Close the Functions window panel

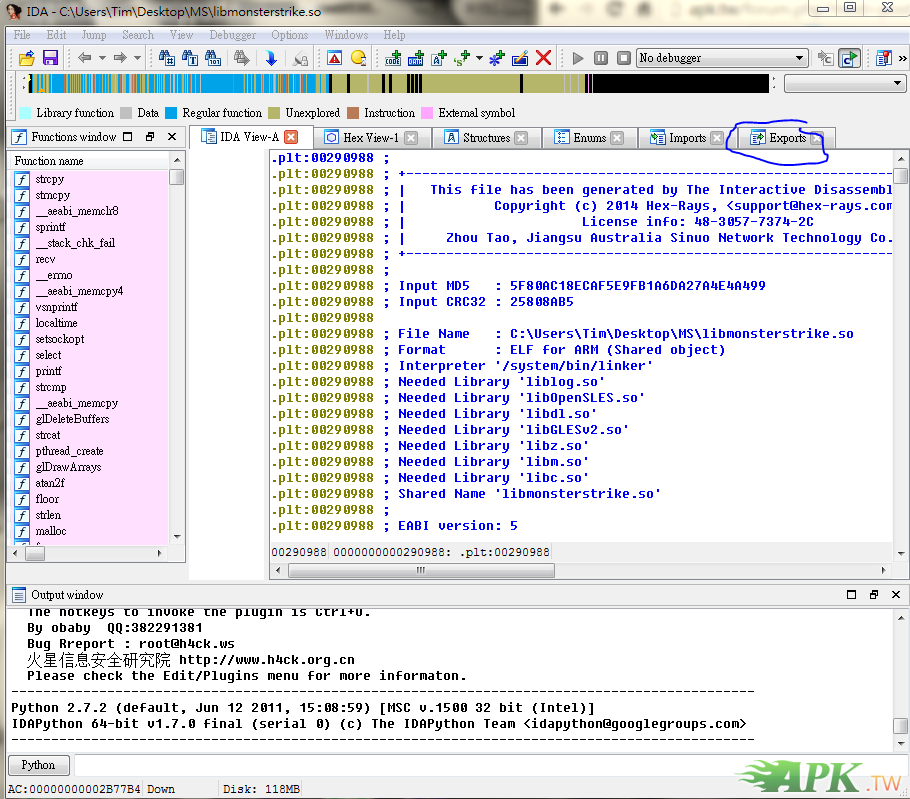[172, 137]
